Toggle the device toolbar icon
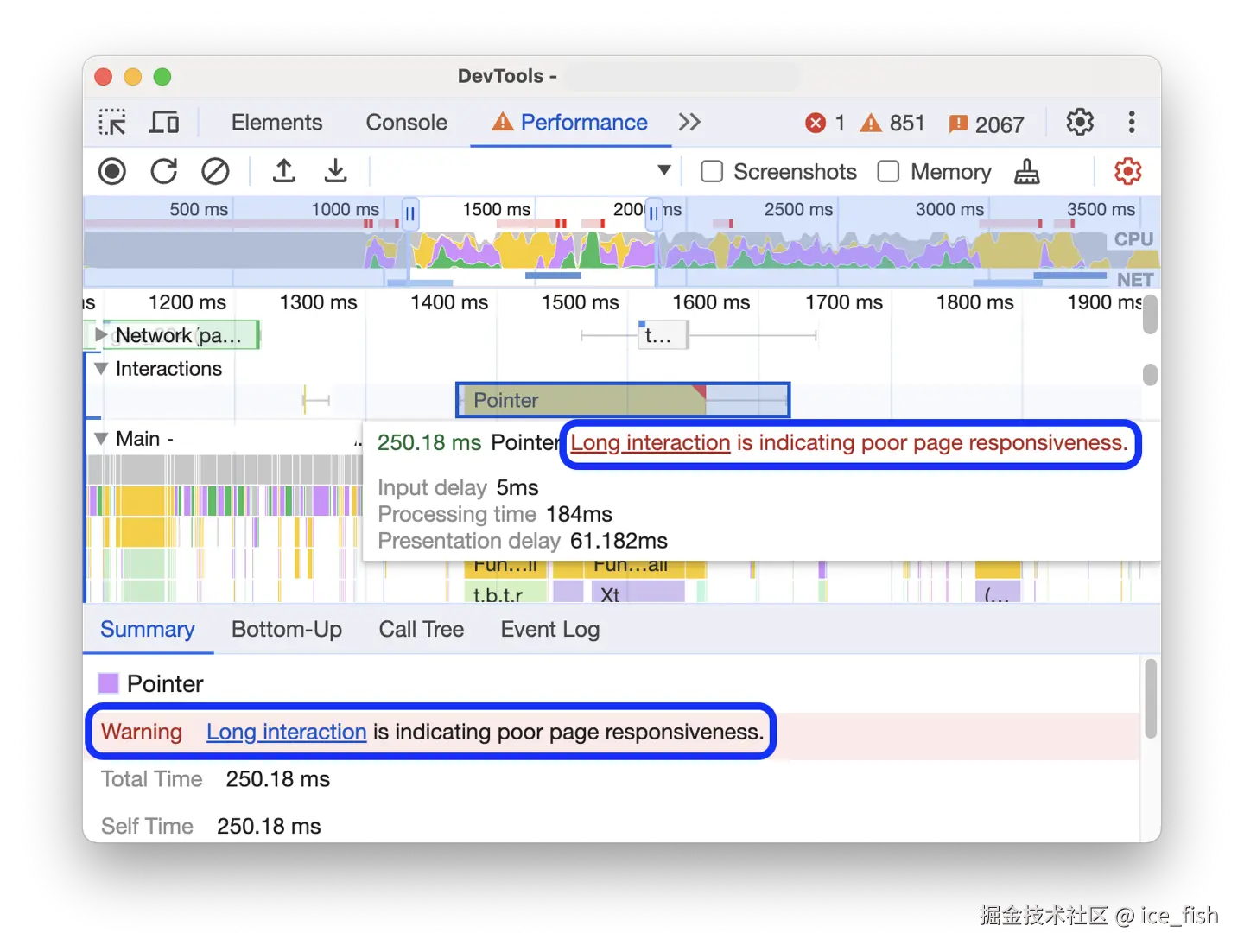Image resolution: width=1244 pixels, height=952 pixels. 164,123
